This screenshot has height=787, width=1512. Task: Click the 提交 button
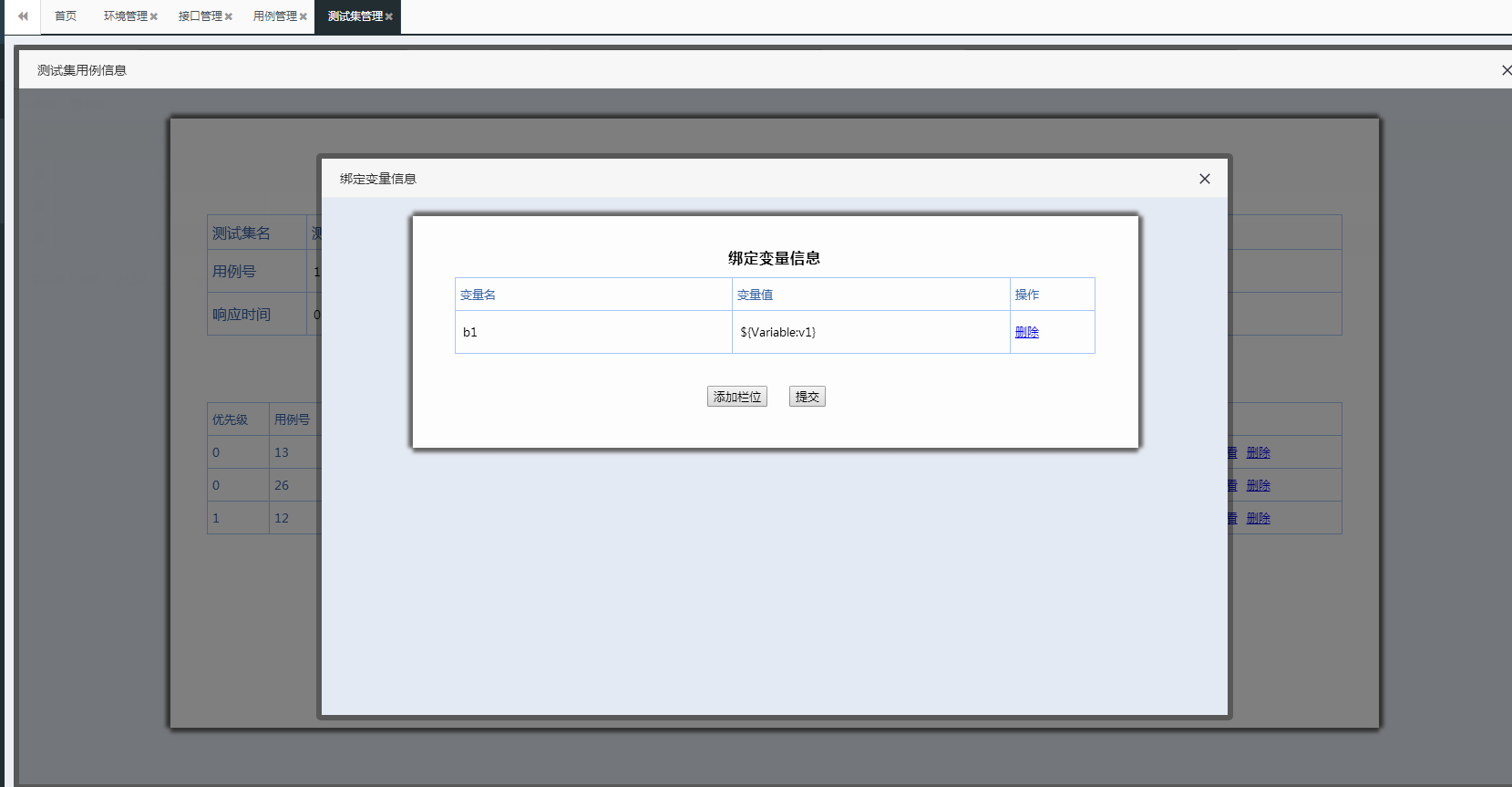[x=807, y=397]
